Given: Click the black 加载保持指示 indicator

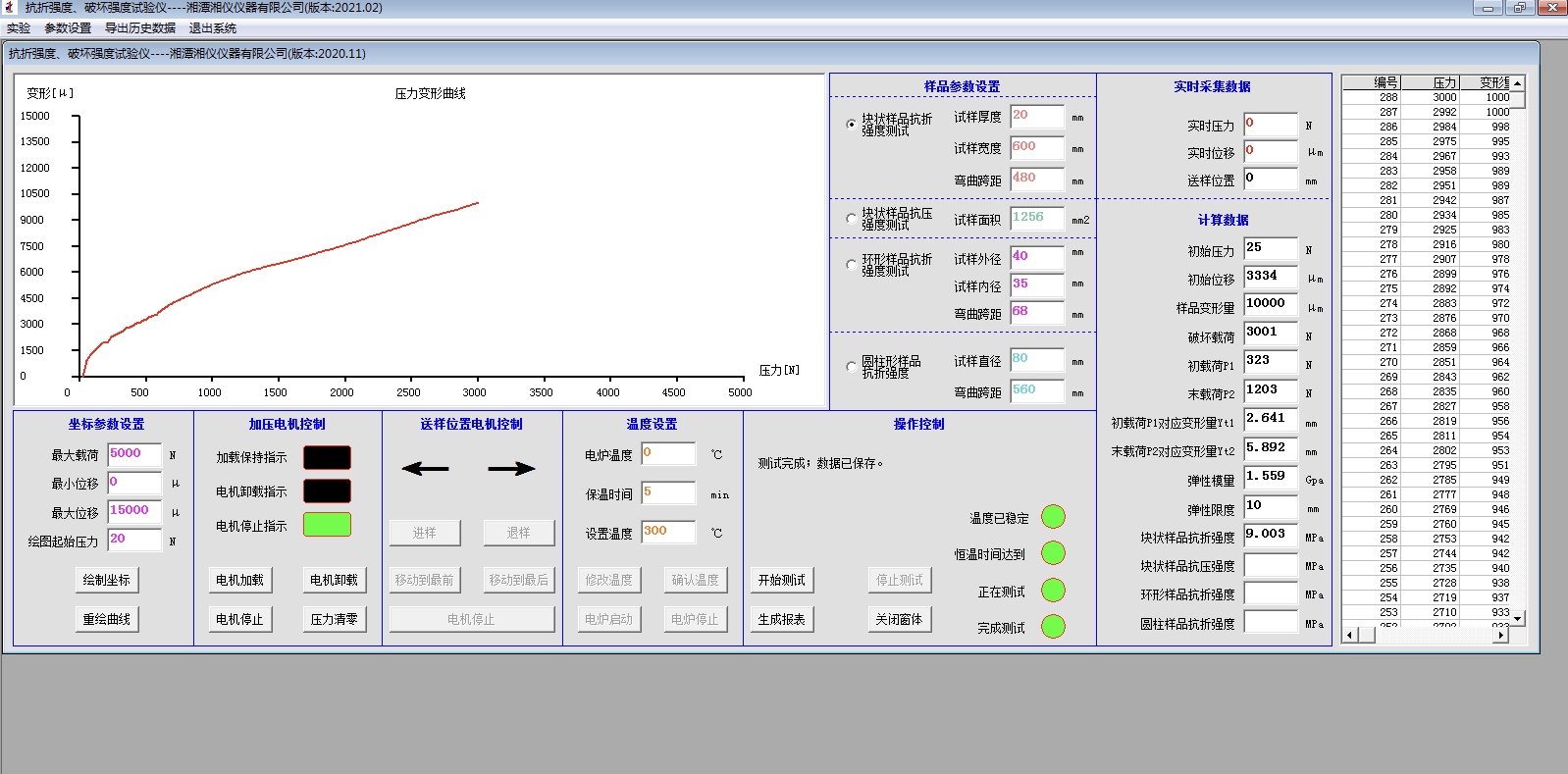Looking at the screenshot, I should click(327, 457).
